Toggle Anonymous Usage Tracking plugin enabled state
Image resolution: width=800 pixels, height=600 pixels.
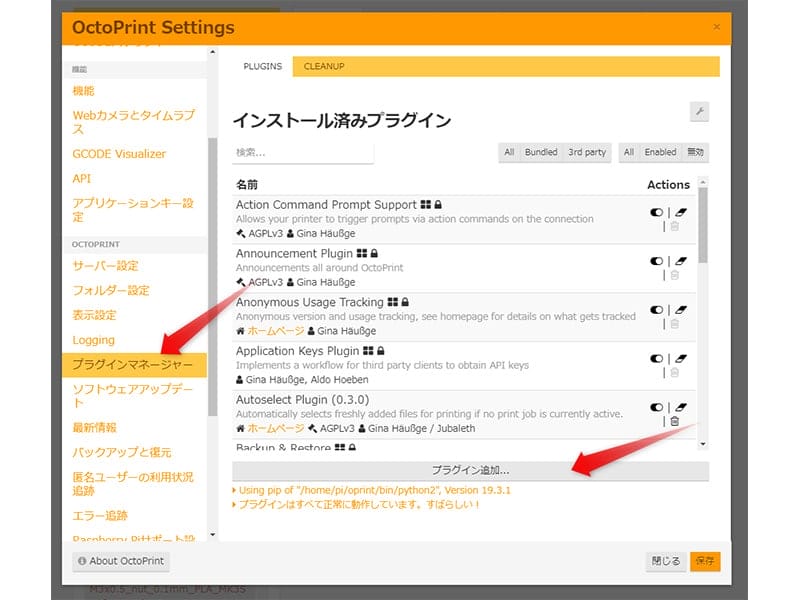656,310
